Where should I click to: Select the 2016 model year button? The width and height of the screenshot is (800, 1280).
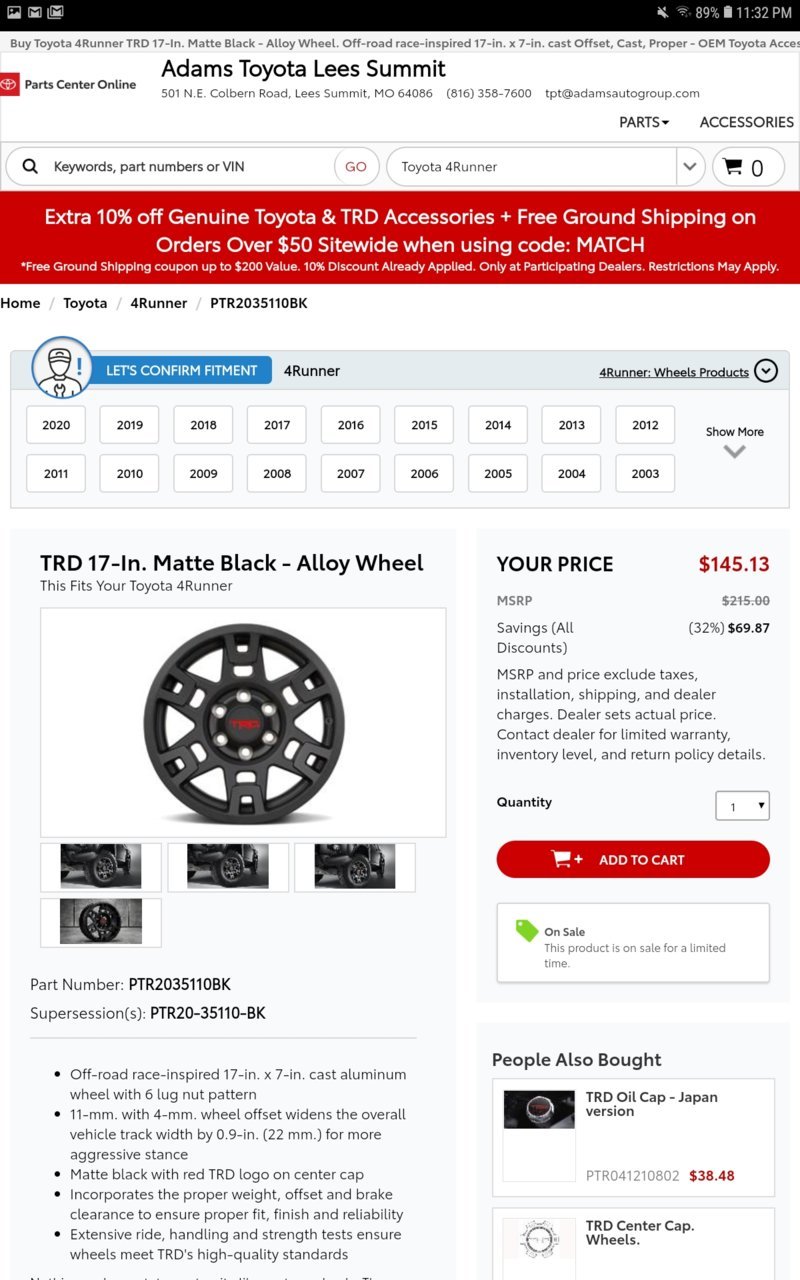351,425
